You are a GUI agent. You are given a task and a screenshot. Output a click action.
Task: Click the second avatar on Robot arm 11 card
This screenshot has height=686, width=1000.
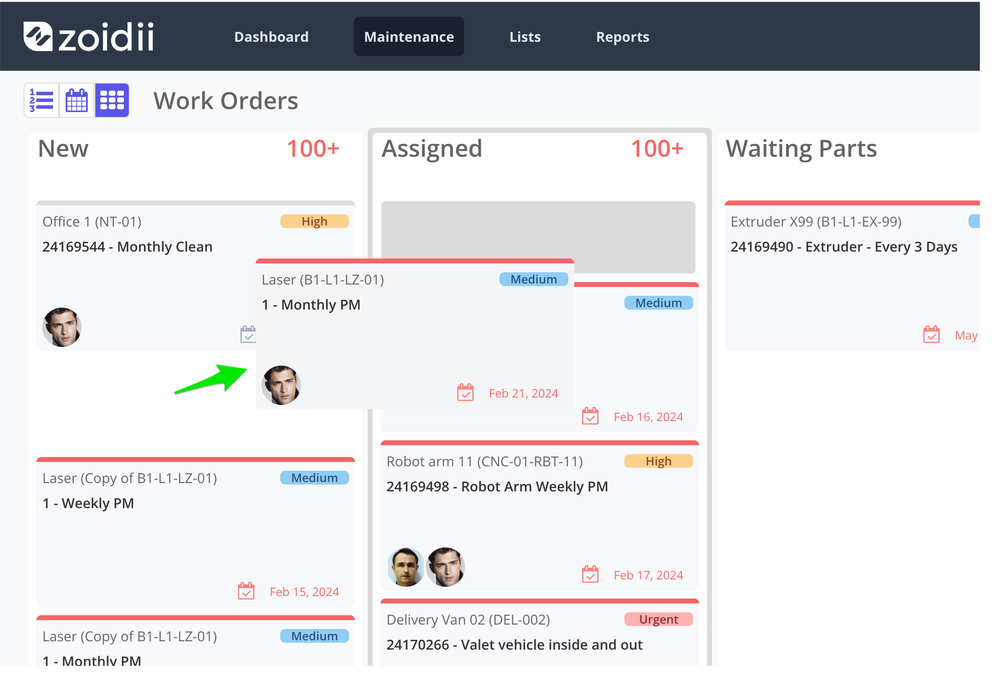[x=446, y=567]
